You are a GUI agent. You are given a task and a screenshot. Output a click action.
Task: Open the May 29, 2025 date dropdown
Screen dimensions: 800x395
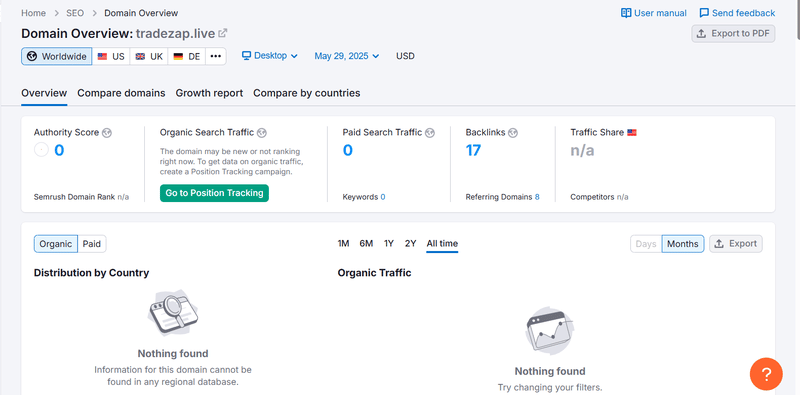tap(347, 56)
